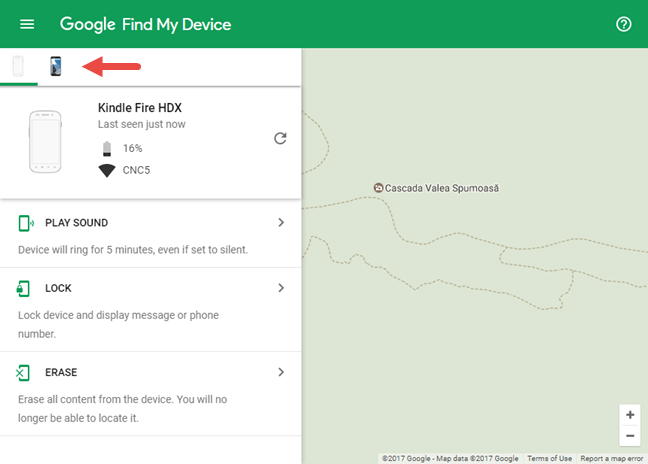Switch to the second black phone tab

click(56, 66)
